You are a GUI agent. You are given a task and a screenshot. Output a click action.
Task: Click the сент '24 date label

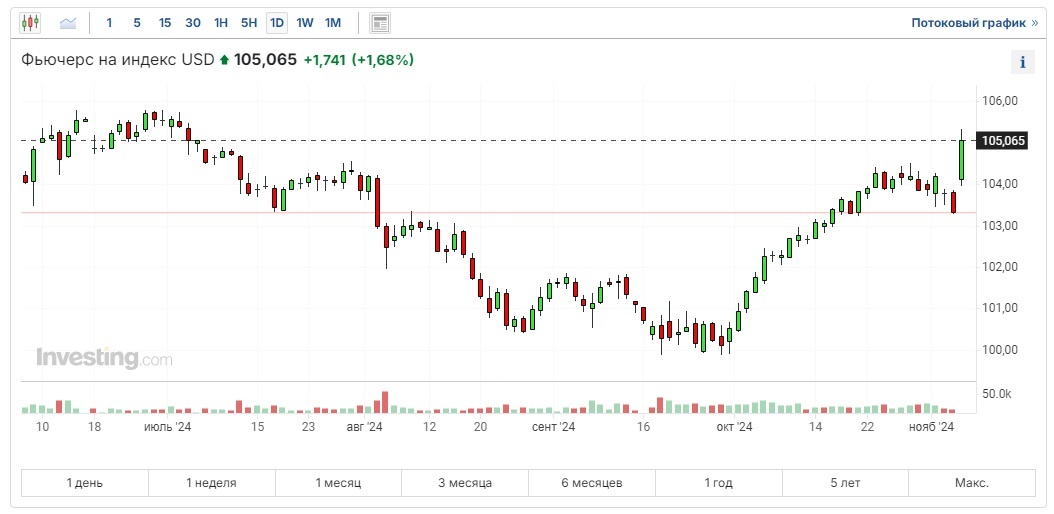pos(554,427)
